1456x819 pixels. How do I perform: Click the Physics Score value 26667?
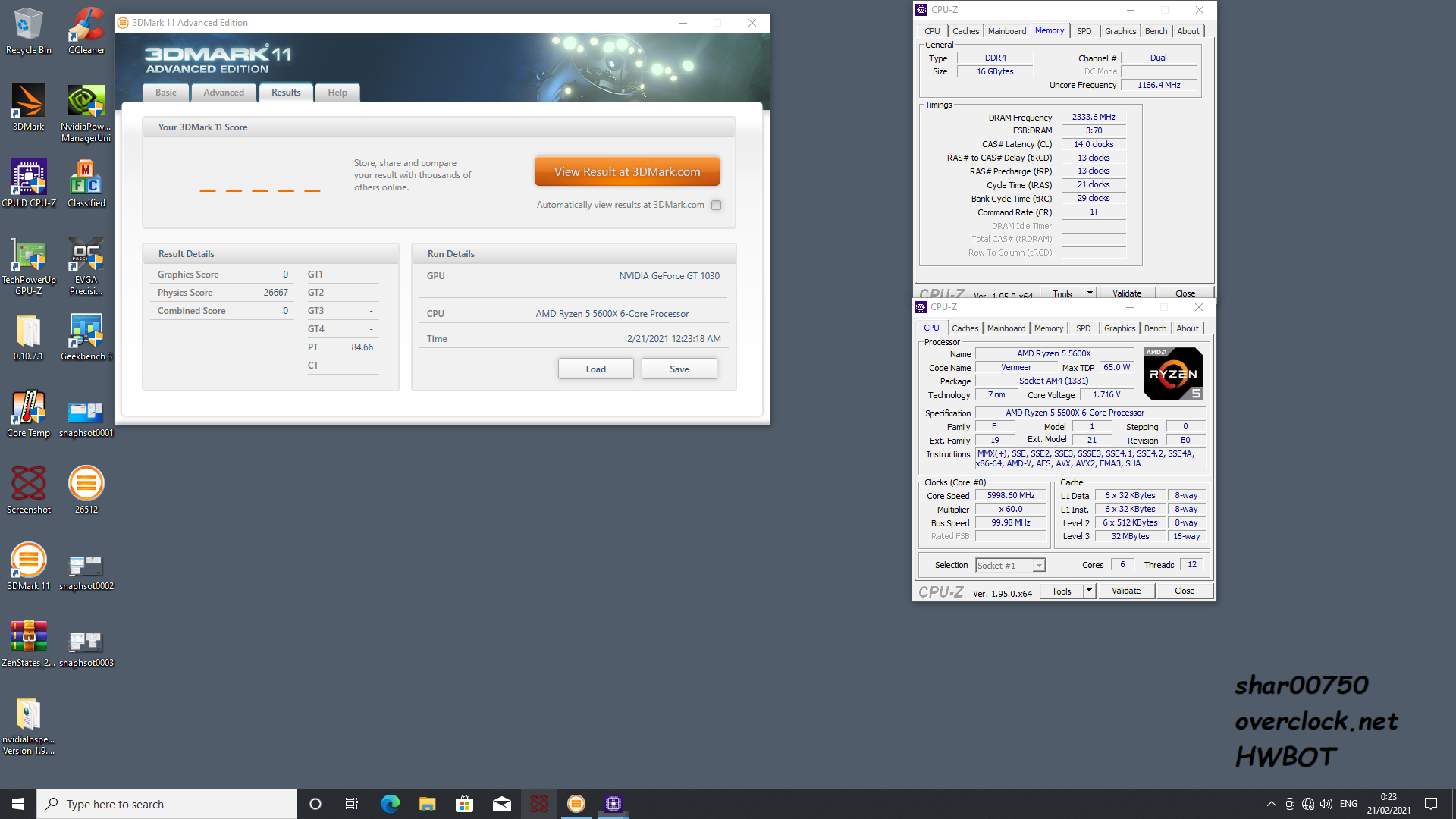point(275,293)
